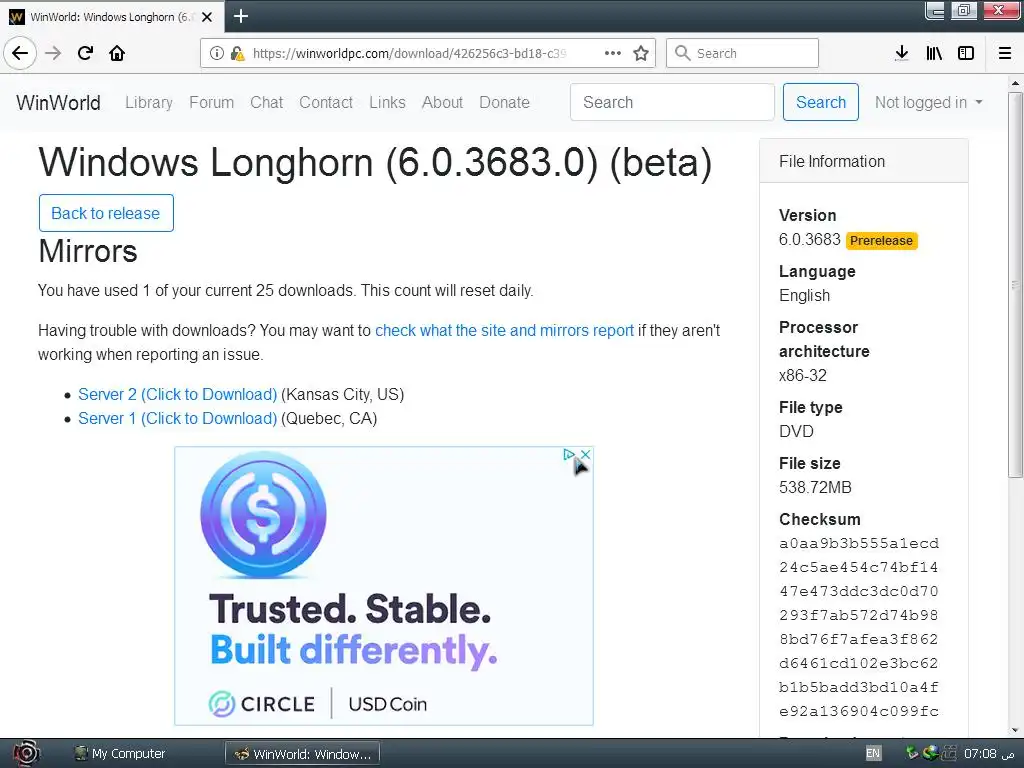Click the AdChoices triangle icon on the ad
Image resolution: width=1024 pixels, height=768 pixels.
(569, 454)
